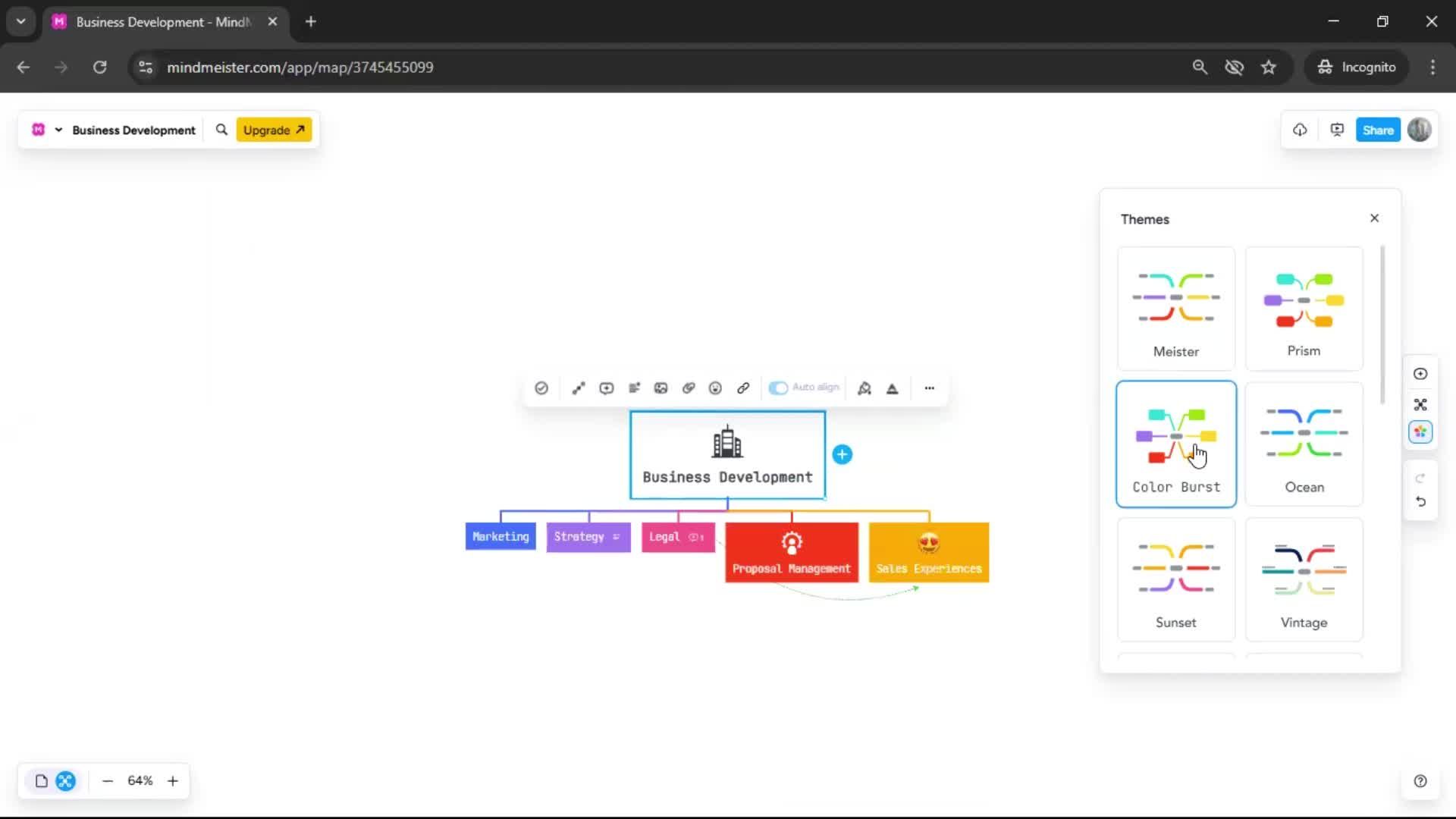Viewport: 1456px width, 819px height.
Task: Open the fill color style tool
Action: 864,388
